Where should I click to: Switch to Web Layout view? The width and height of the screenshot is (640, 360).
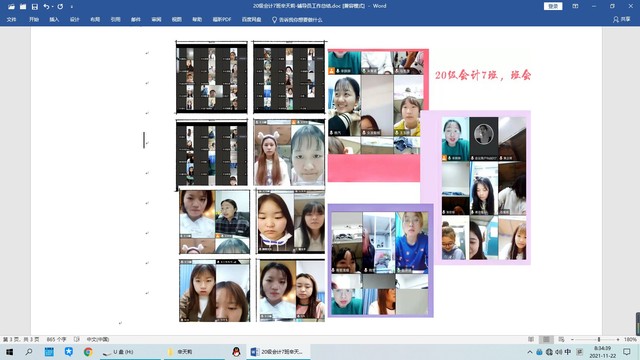pos(562,339)
